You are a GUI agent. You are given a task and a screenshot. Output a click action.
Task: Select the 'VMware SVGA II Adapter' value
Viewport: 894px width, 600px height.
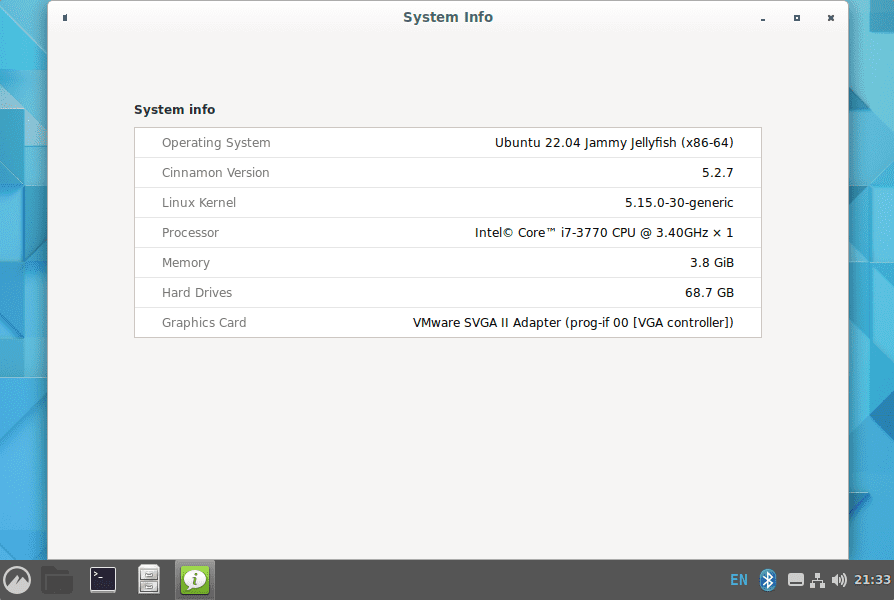573,323
